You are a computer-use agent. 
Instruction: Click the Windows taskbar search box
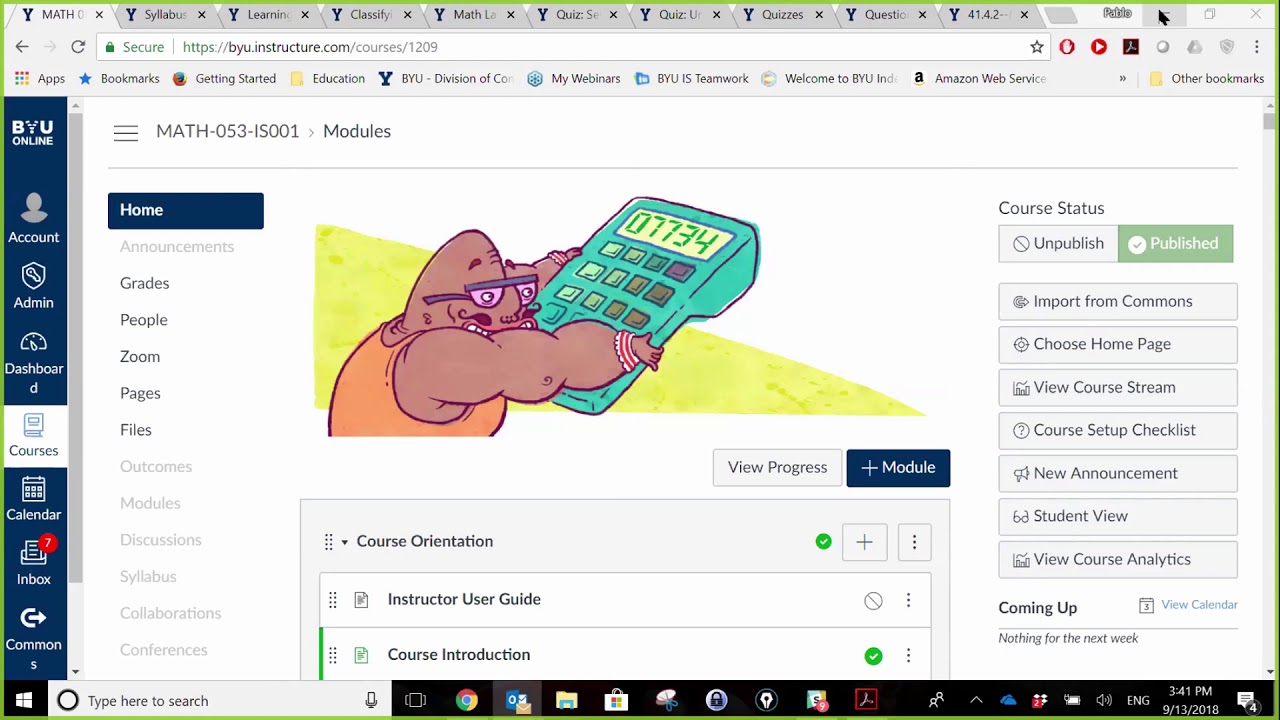pos(219,701)
